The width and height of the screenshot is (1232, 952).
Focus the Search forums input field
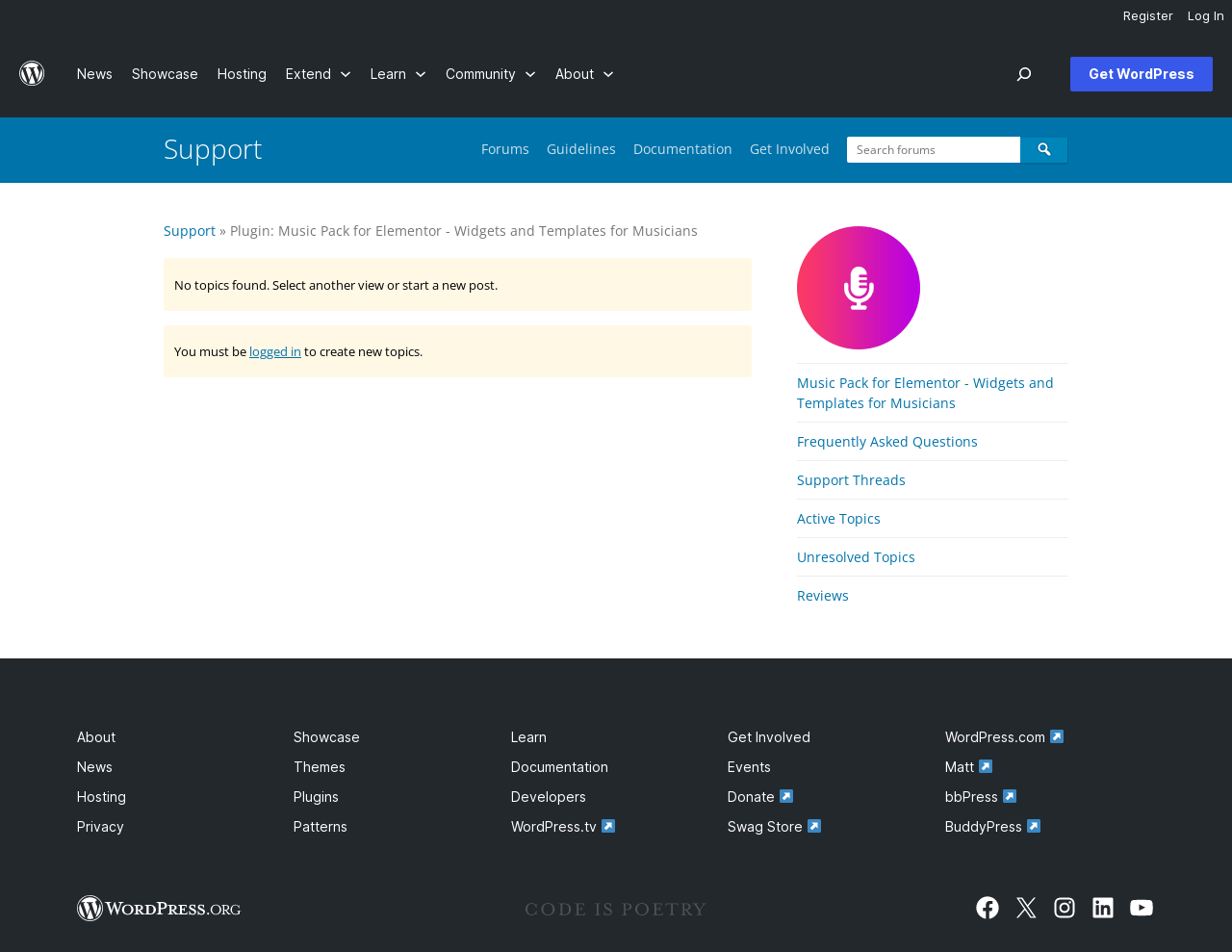tap(934, 150)
